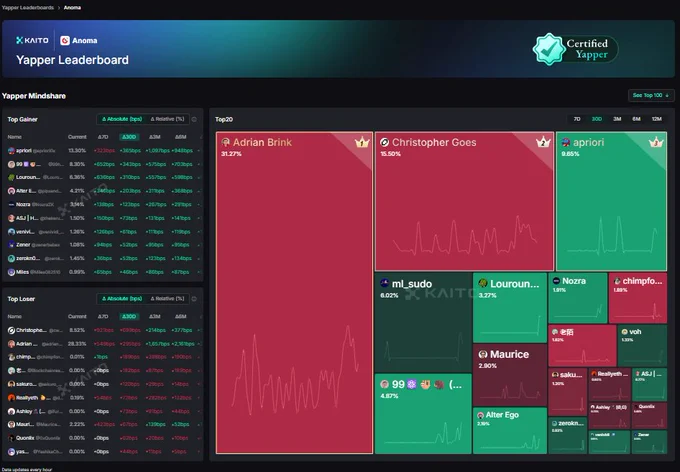Select the 12M timeframe tab in Top20

(657, 119)
